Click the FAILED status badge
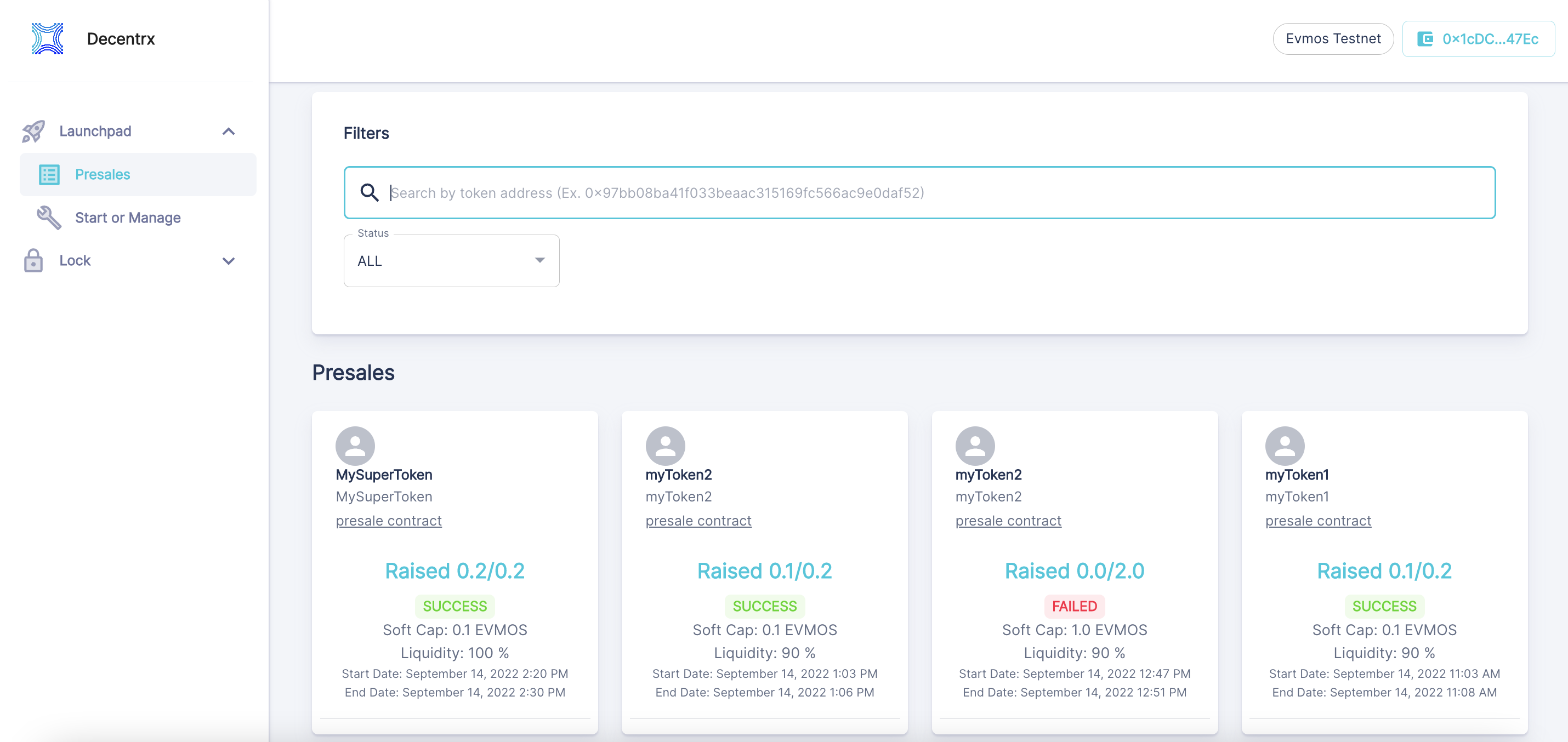 pyautogui.click(x=1075, y=606)
